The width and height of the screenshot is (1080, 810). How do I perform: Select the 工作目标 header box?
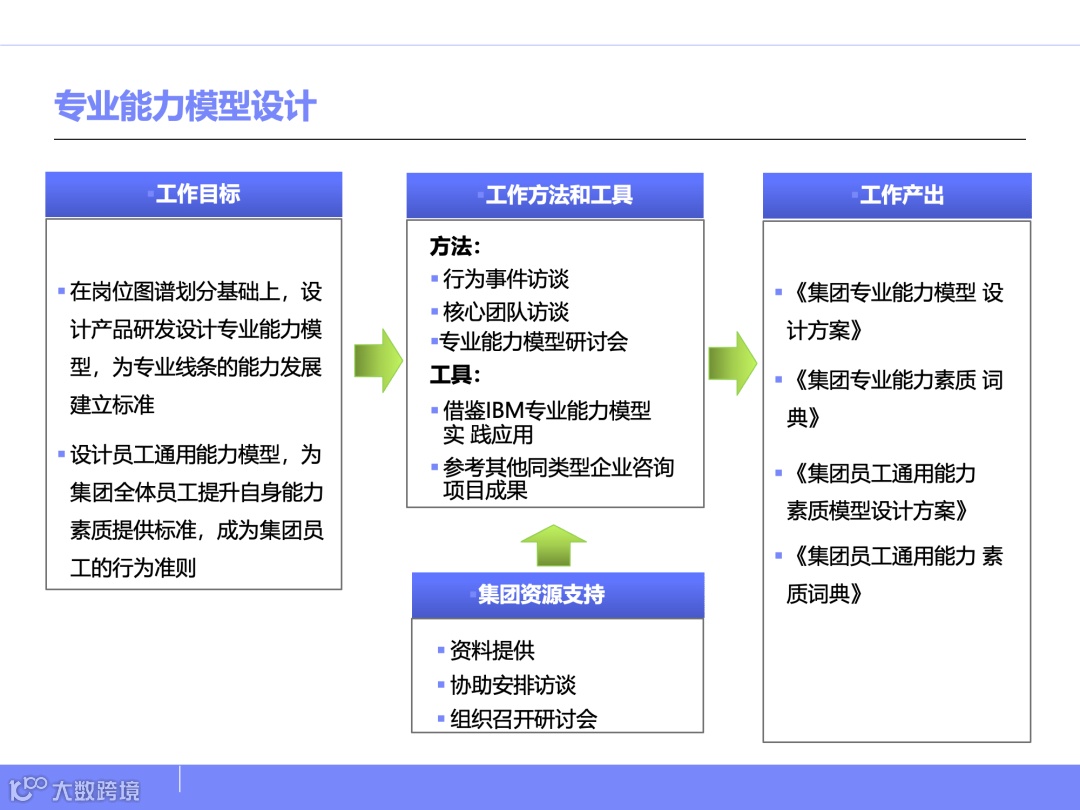pyautogui.click(x=194, y=194)
